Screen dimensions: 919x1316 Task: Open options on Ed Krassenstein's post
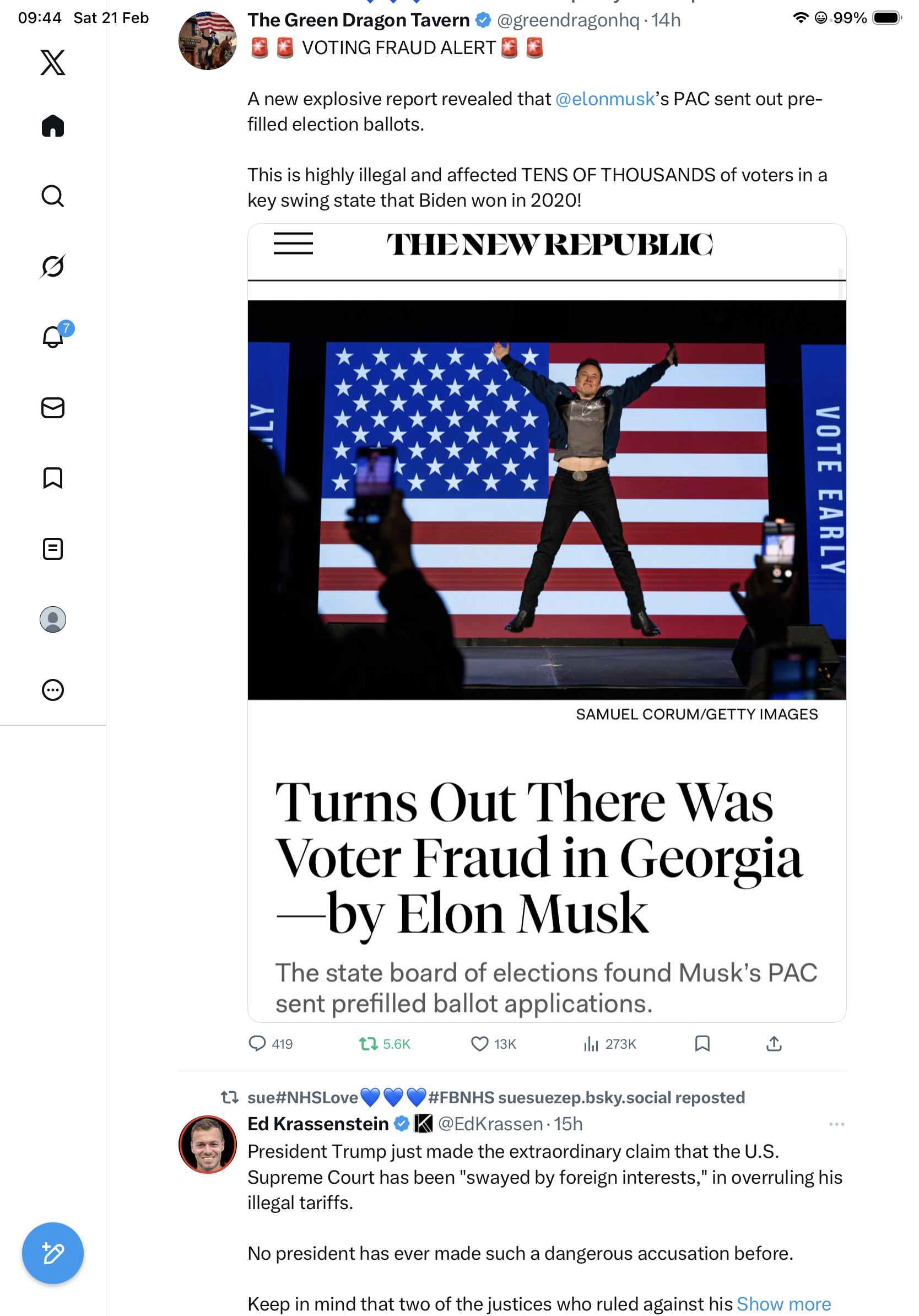pyautogui.click(x=836, y=1124)
